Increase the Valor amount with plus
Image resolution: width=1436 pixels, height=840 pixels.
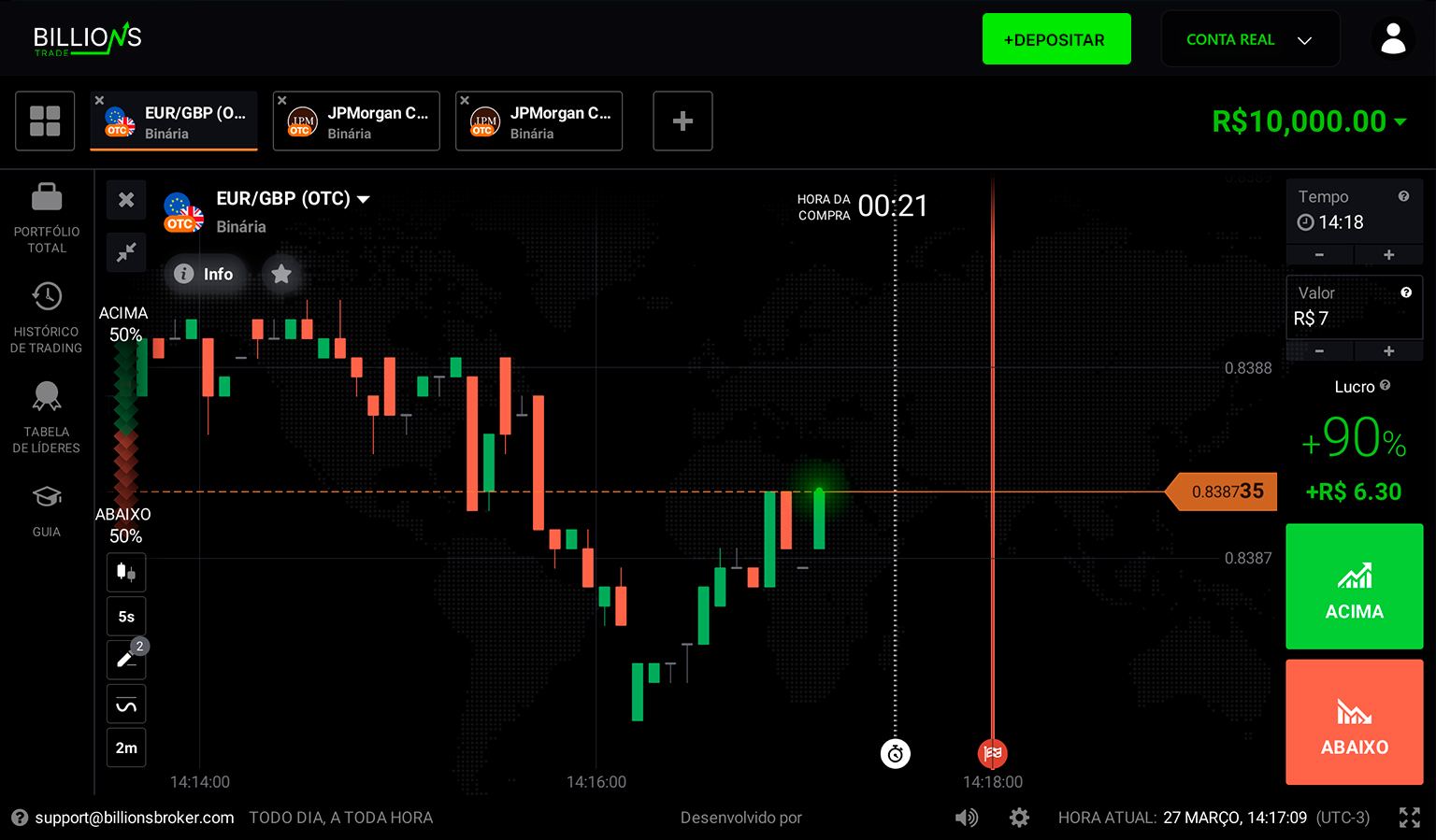pos(1388,351)
